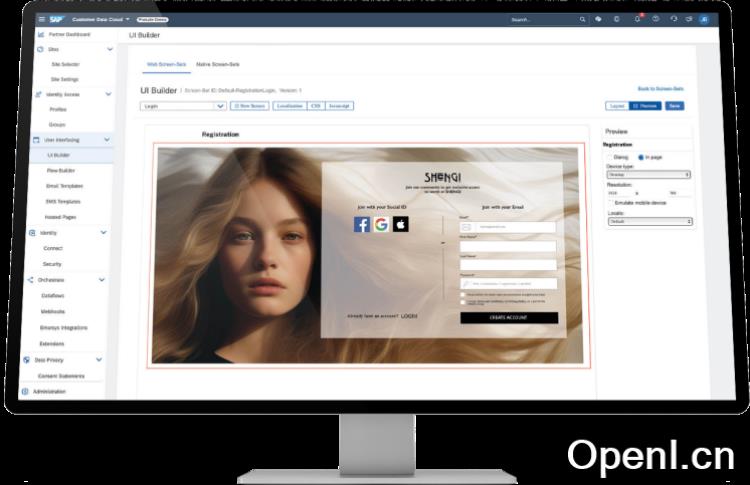
Task: Open the chat bubbles icon in header
Action: coord(598,19)
